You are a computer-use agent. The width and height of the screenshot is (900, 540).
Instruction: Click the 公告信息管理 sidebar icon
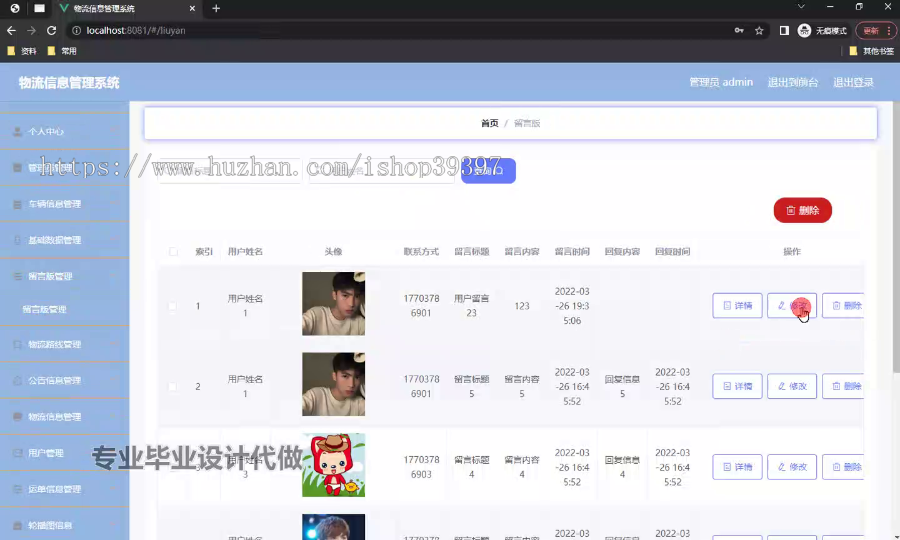[17, 380]
